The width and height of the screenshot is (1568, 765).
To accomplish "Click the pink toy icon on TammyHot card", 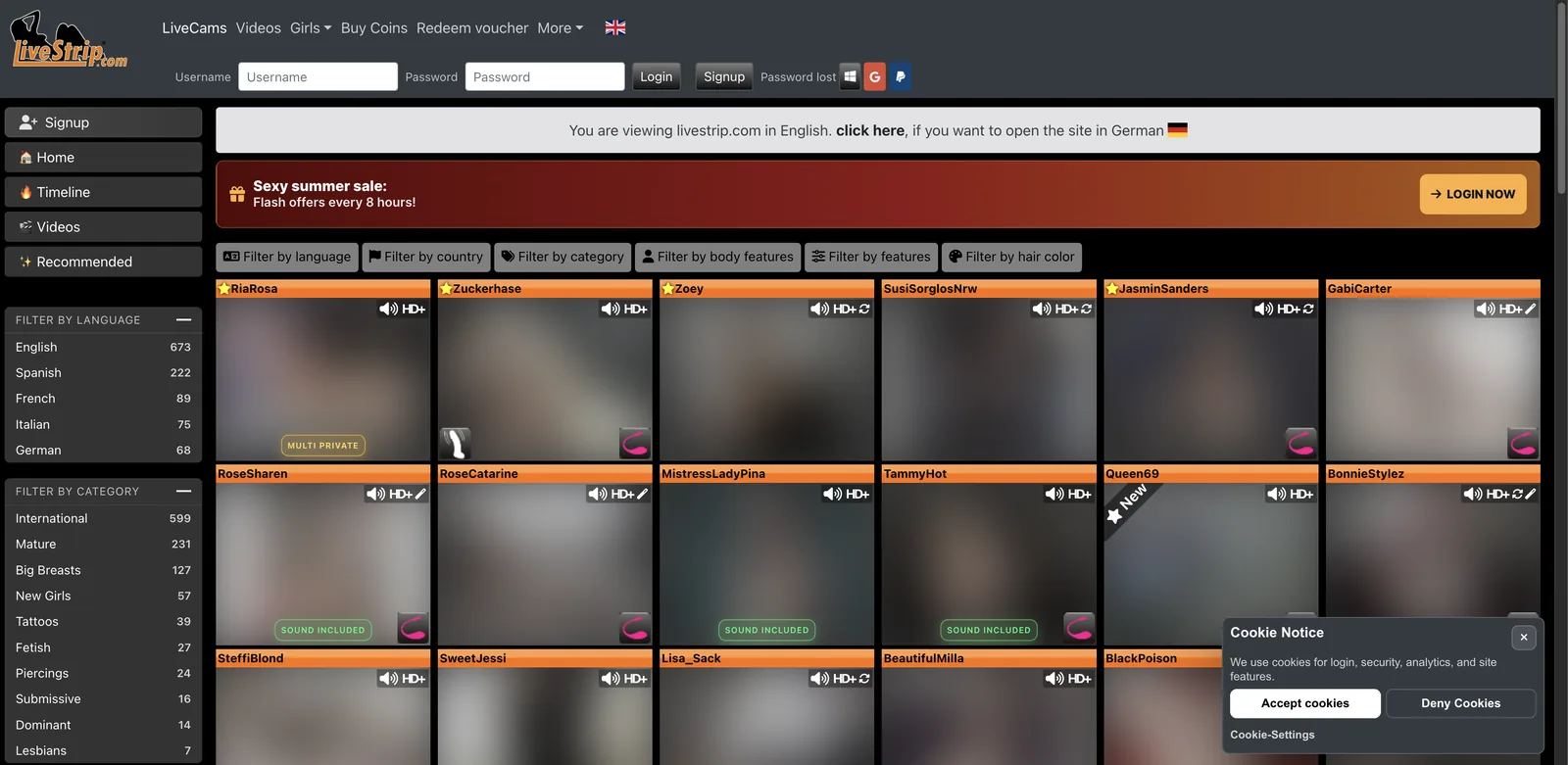I will click(1079, 628).
